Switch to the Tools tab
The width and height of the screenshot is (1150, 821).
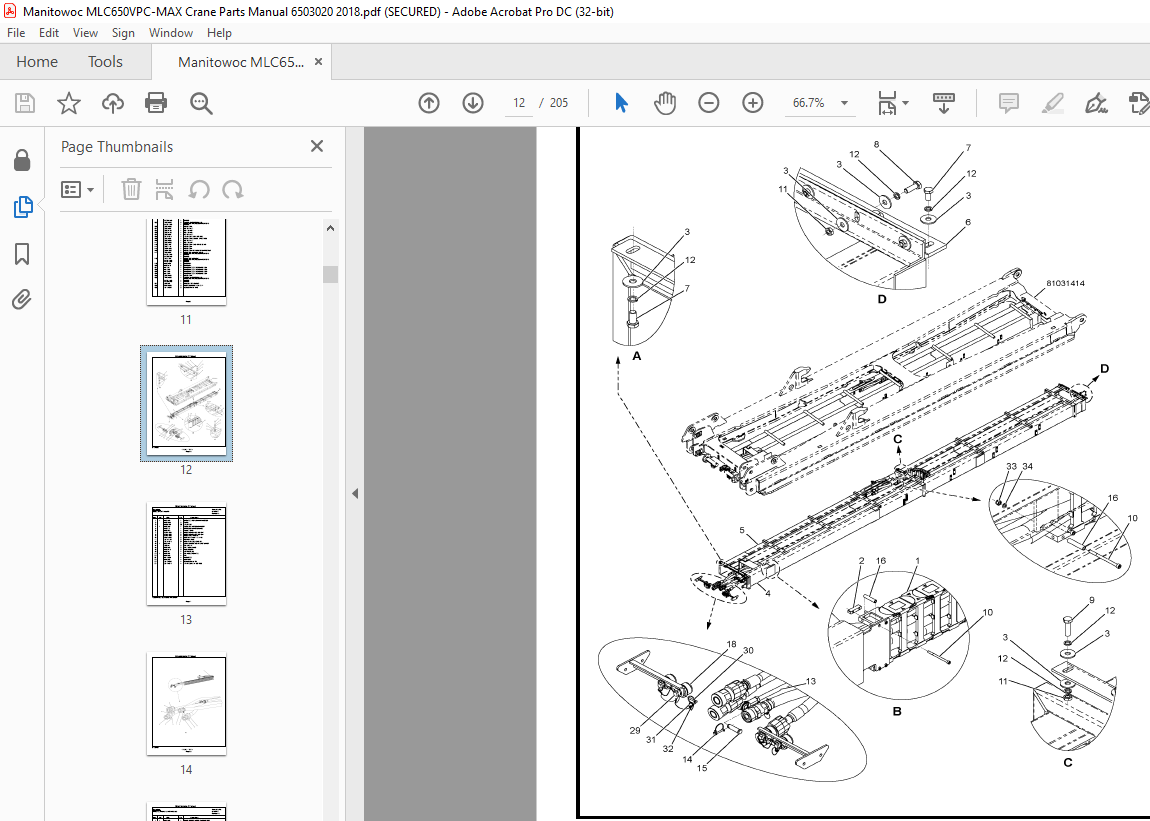point(105,62)
